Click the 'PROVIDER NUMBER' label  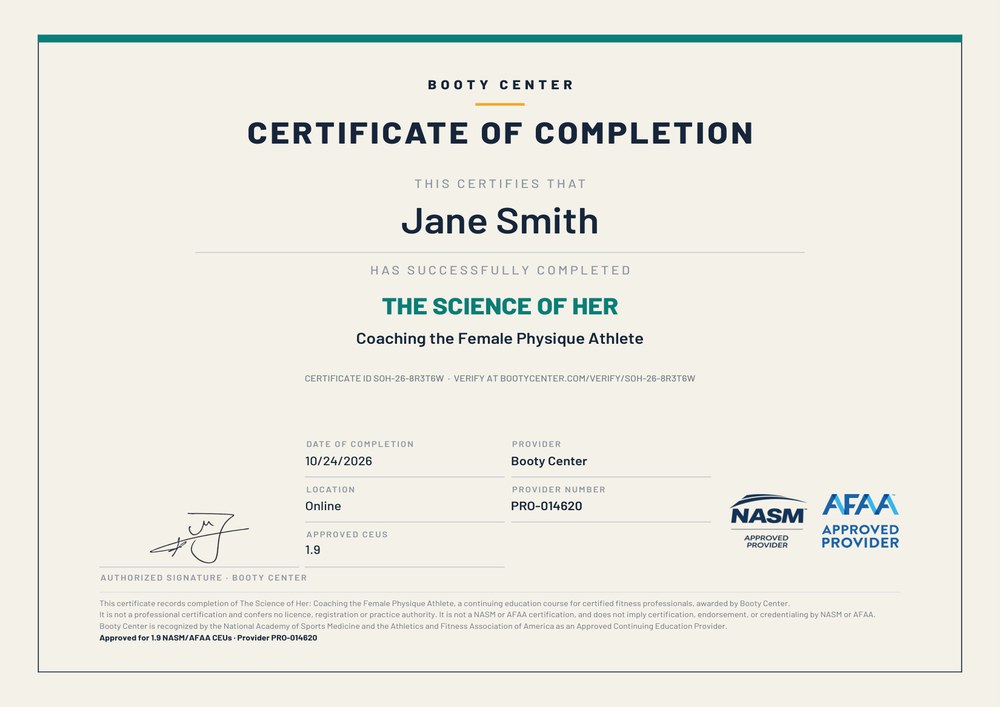coord(559,490)
